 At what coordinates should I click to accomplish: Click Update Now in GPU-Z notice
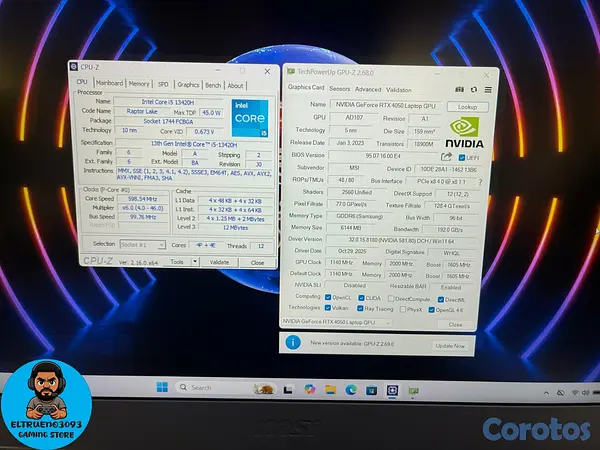[x=450, y=346]
